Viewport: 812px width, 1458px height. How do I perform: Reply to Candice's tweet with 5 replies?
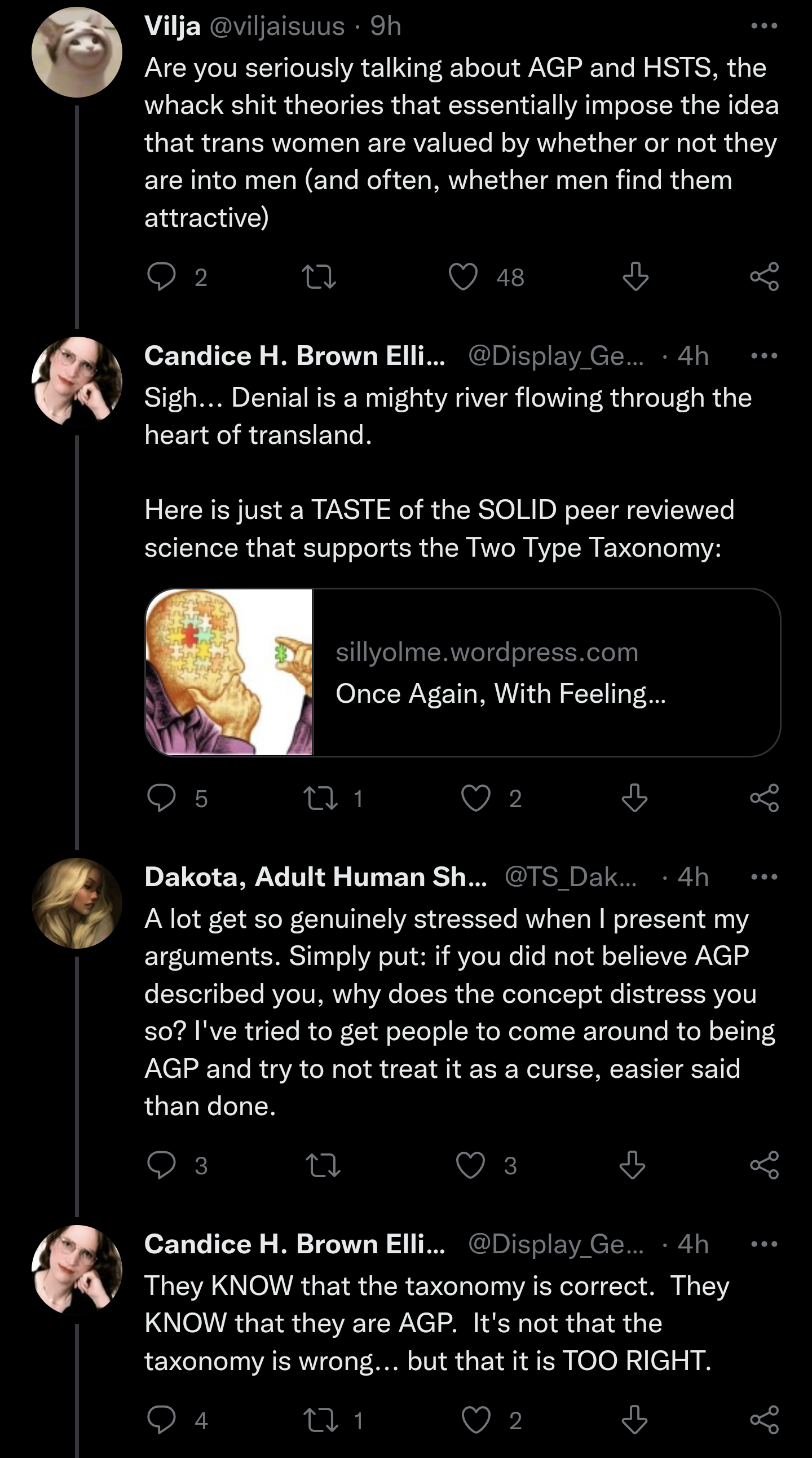[x=161, y=799]
